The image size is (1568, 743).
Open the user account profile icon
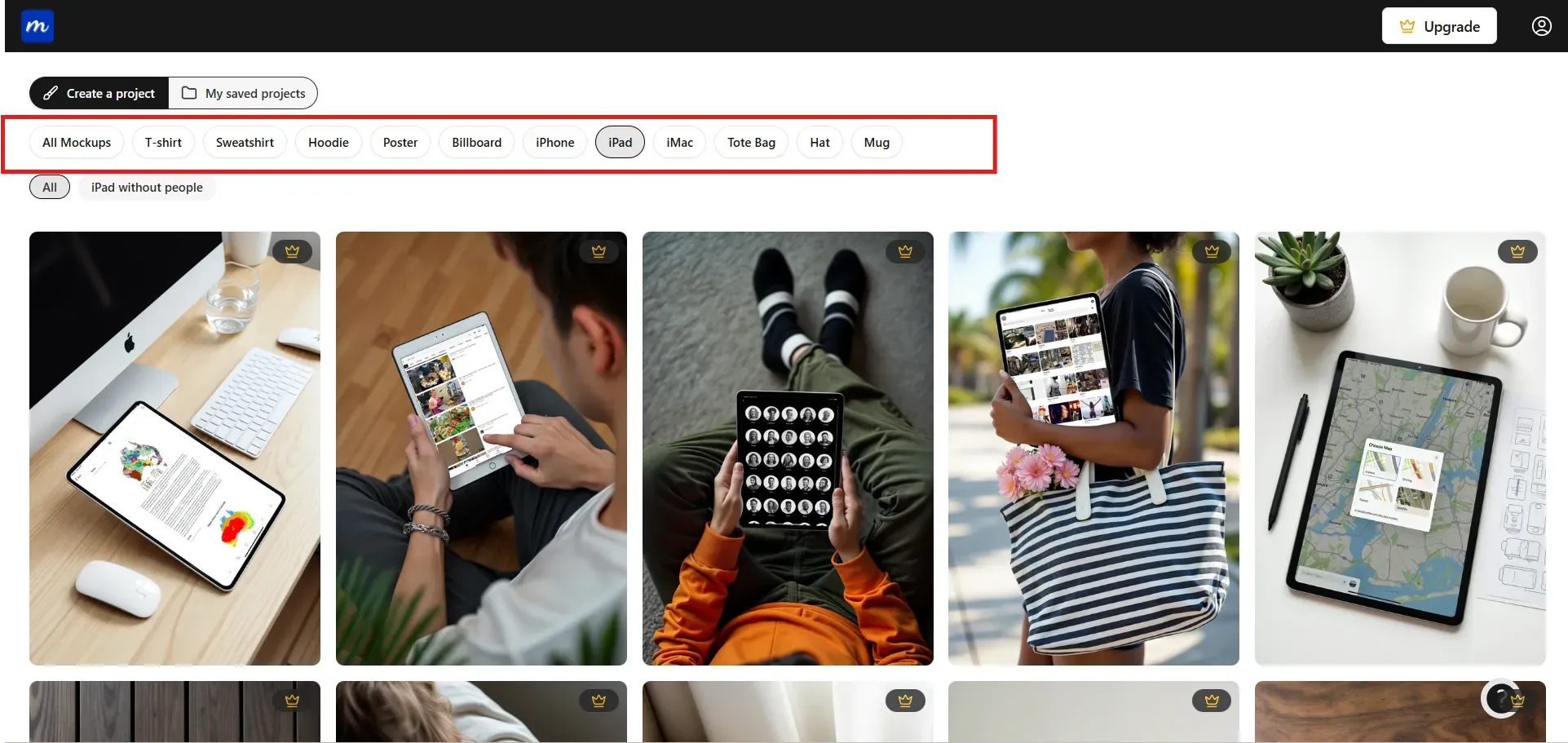pyautogui.click(x=1541, y=26)
